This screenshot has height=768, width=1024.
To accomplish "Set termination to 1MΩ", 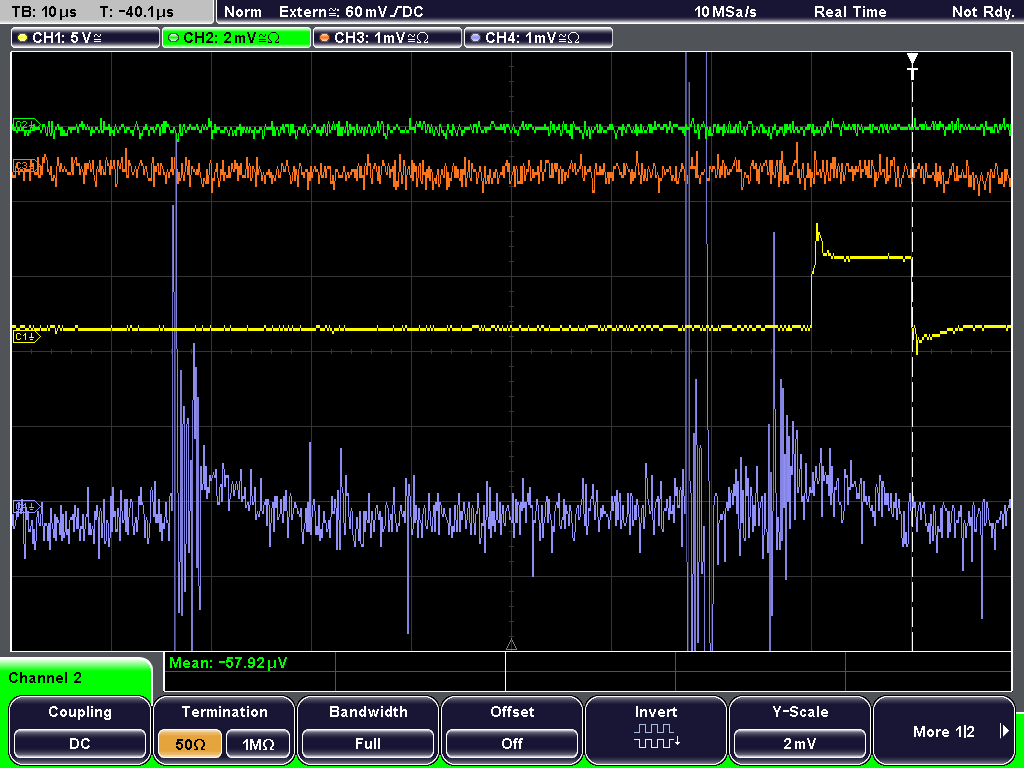I will [x=258, y=744].
